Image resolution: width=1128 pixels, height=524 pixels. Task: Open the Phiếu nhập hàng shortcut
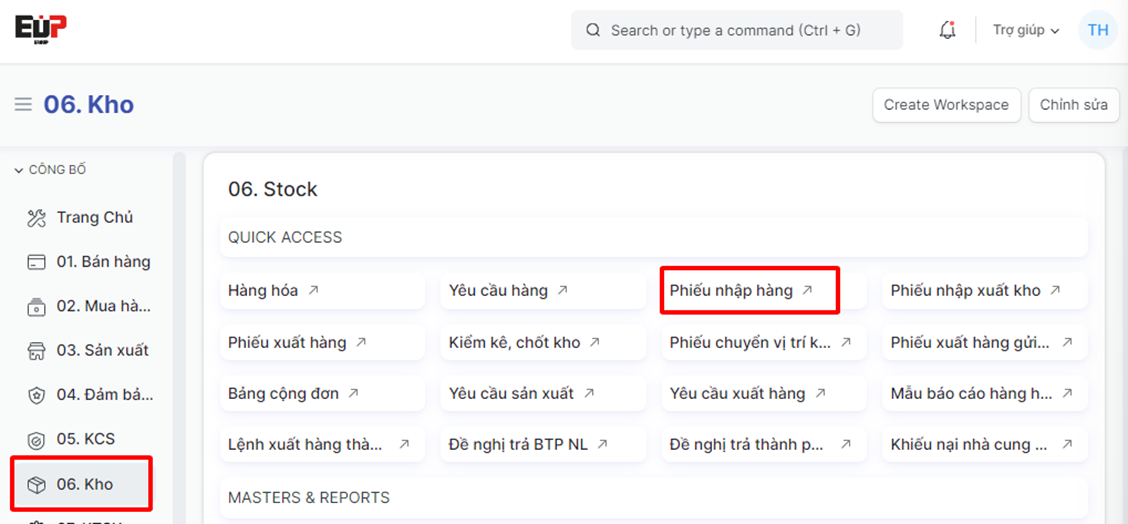click(741, 291)
